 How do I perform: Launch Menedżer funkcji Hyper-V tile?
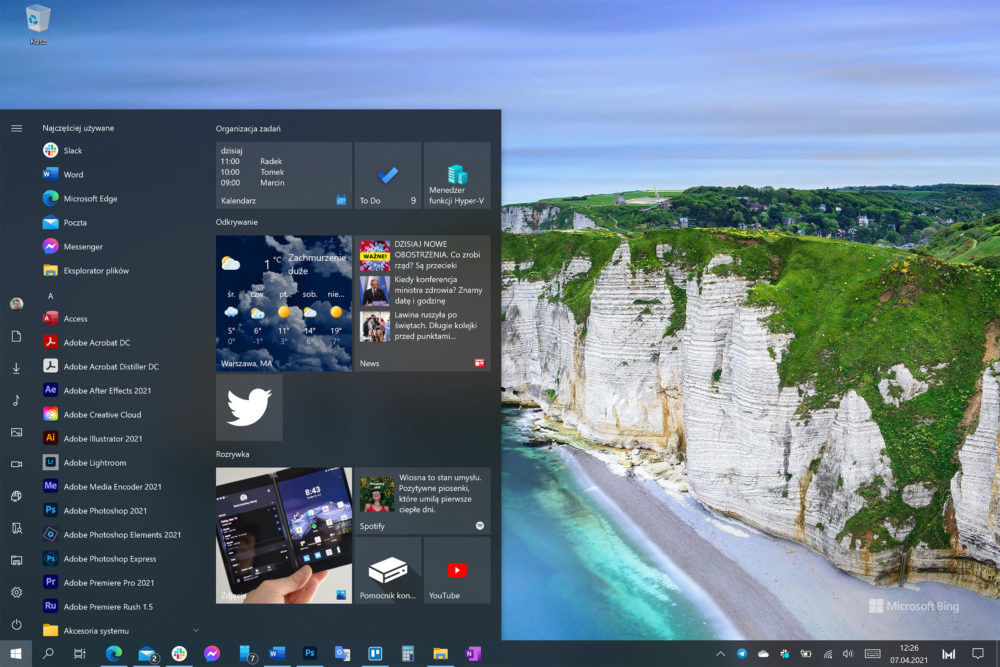[x=457, y=175]
